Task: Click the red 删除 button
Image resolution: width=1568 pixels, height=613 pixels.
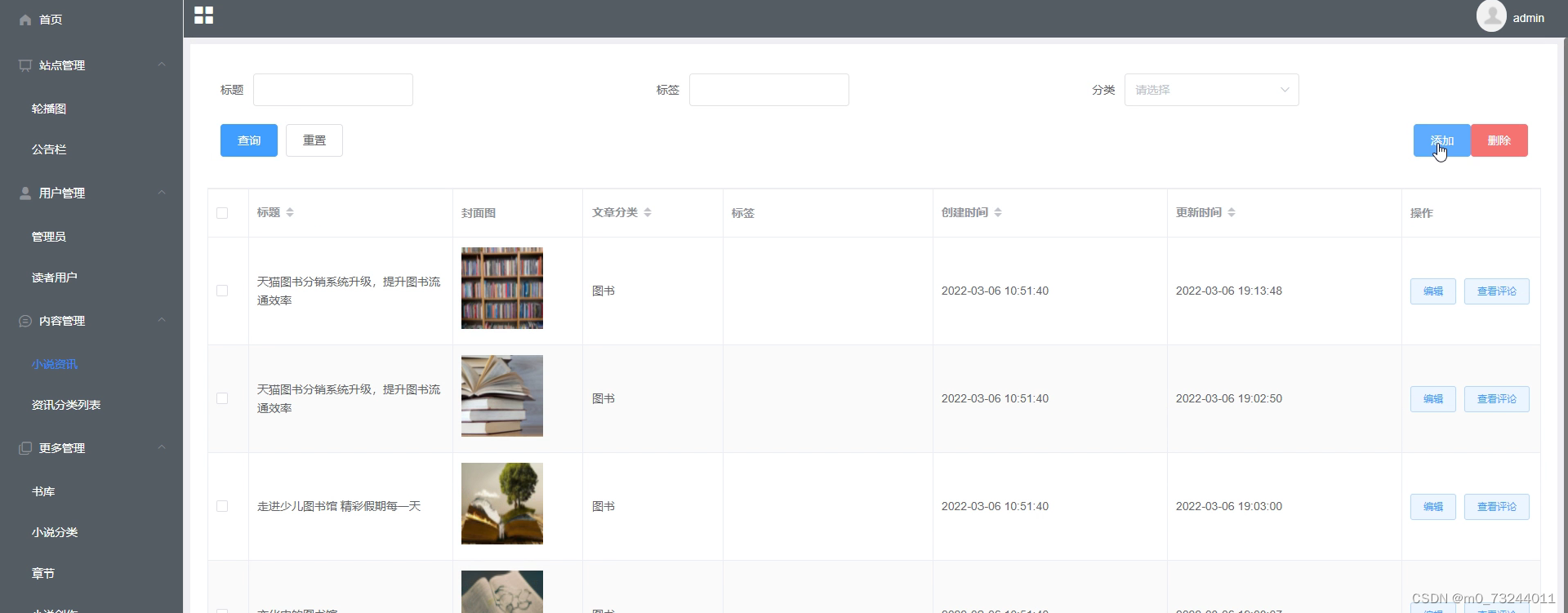Action: pos(1499,140)
